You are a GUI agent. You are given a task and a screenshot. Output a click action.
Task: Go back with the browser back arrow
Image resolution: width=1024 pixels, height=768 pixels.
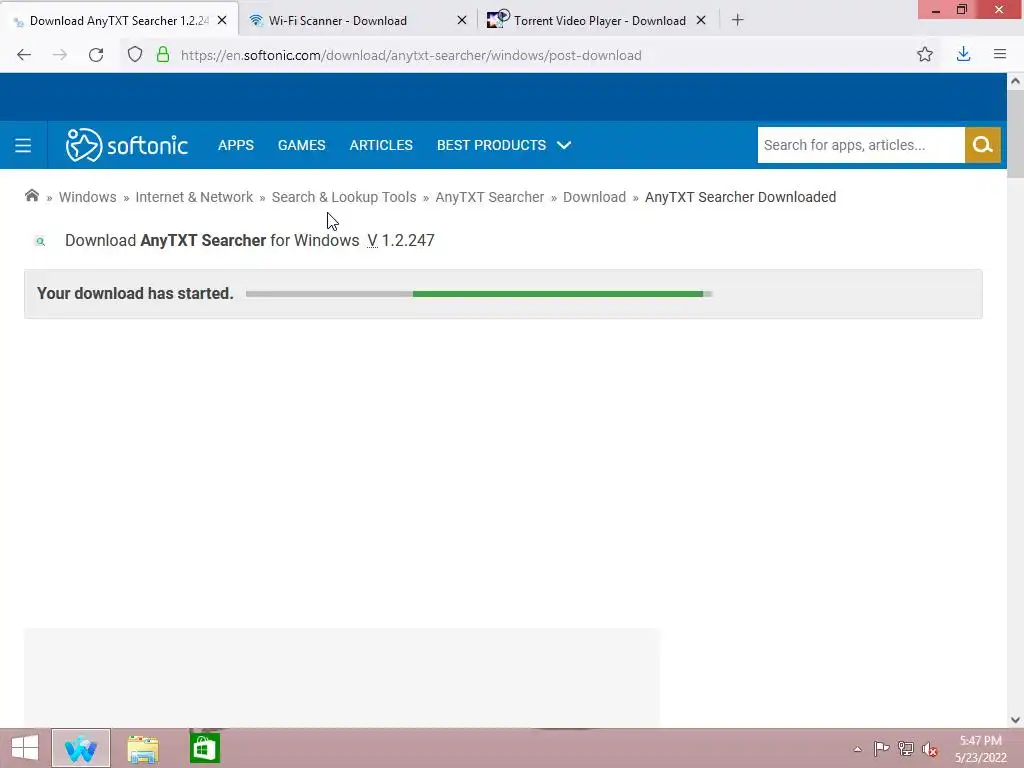pos(24,55)
